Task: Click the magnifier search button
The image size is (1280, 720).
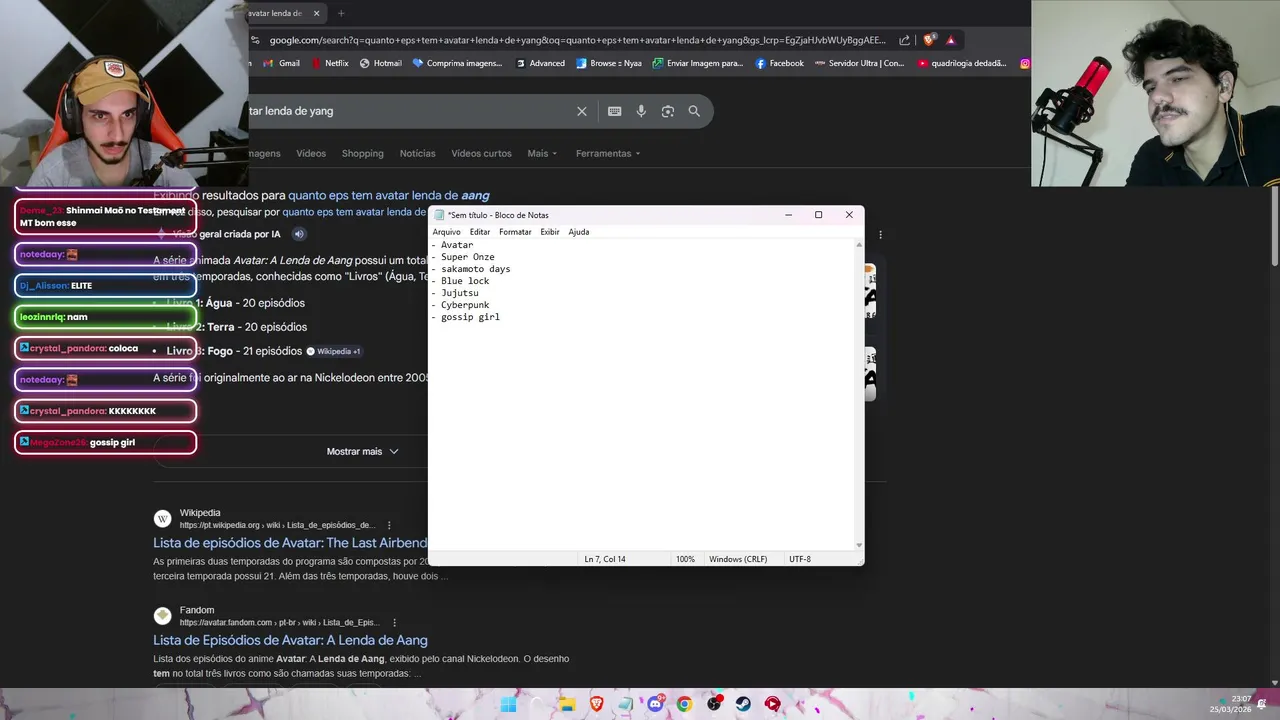Action: [x=694, y=111]
